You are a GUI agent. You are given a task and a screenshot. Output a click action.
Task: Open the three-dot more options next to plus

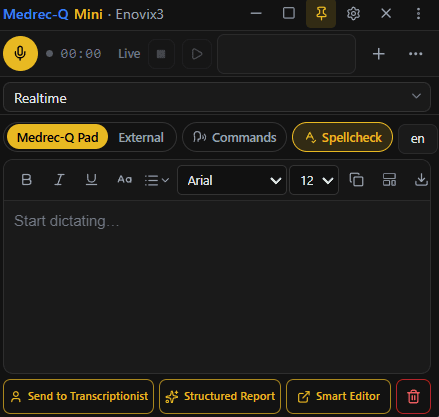click(x=416, y=54)
